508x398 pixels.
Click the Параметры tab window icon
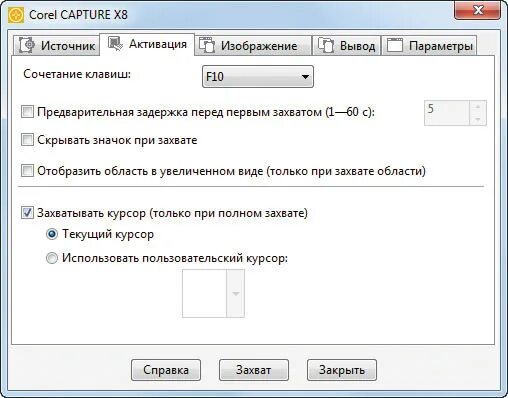[x=395, y=45]
